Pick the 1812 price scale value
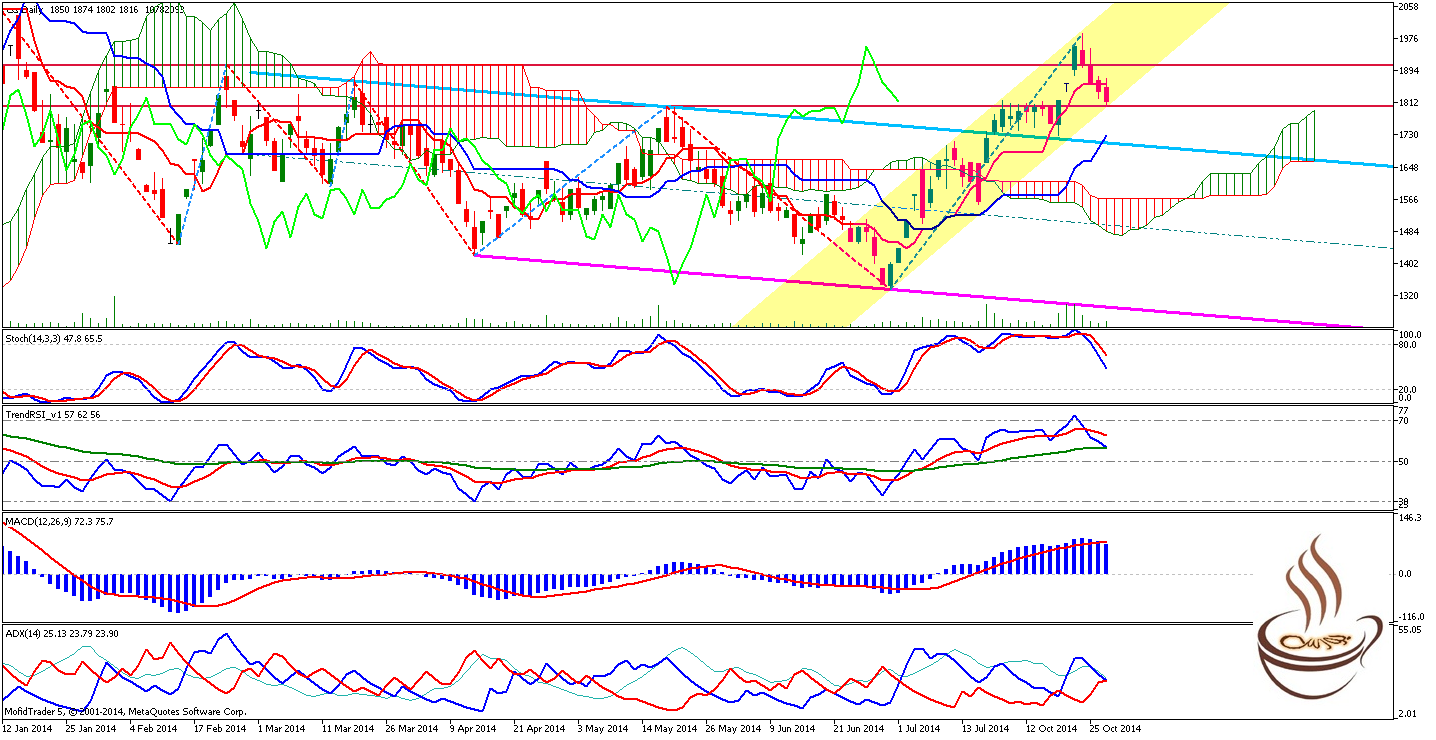This screenshot has height=740, width=1436. point(1408,103)
